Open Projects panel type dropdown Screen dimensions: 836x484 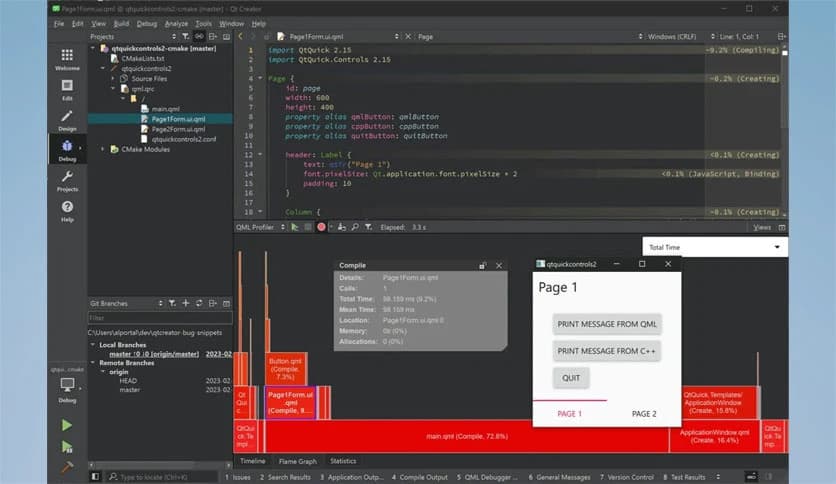(x=133, y=36)
